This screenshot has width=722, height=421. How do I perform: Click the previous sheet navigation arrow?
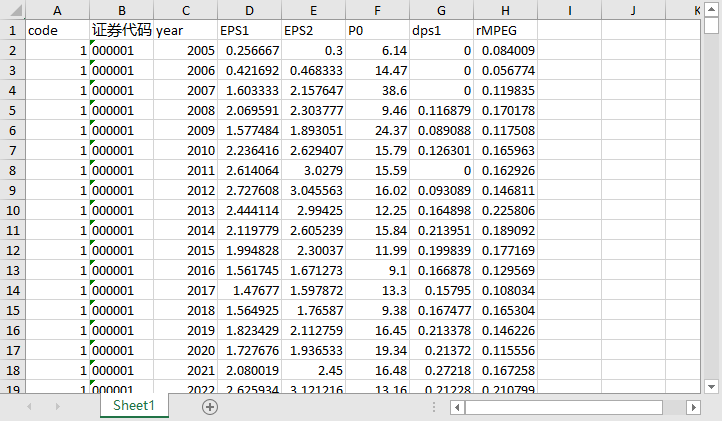[x=29, y=406]
